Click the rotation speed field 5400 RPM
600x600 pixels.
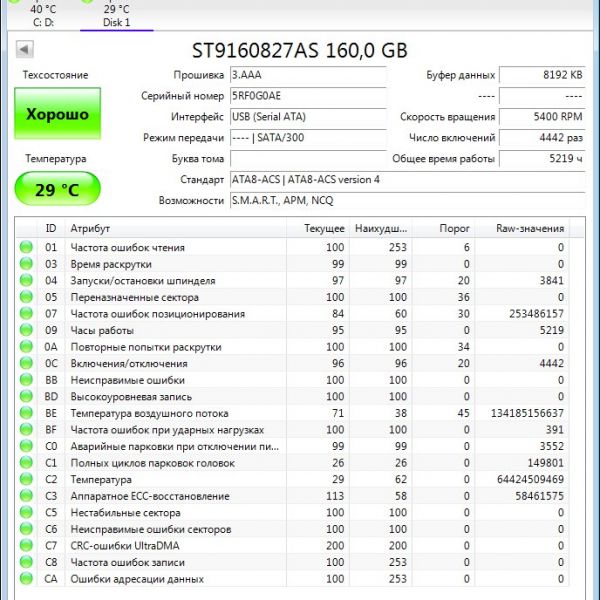coord(542,117)
